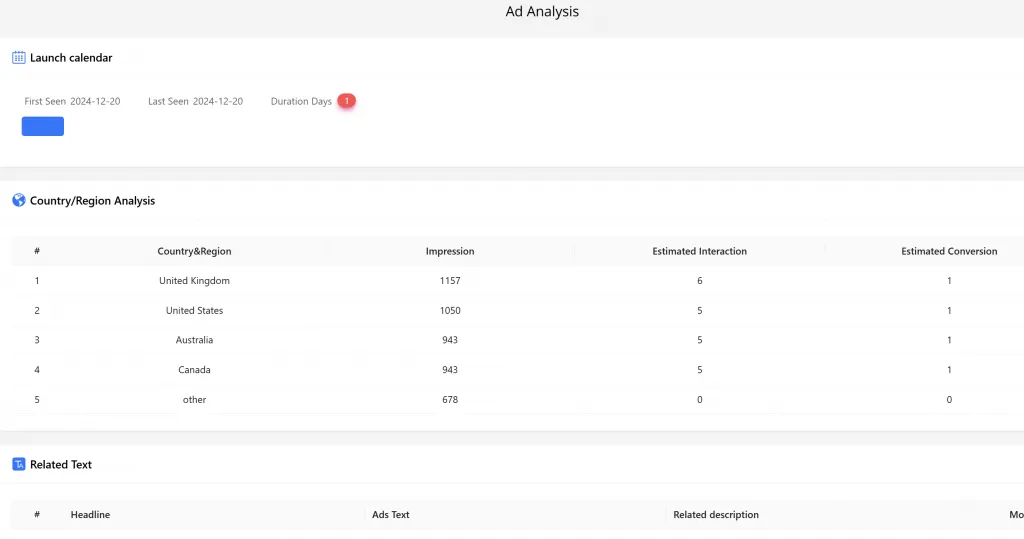The width and height of the screenshot is (1024, 539).
Task: Select the Impression column header
Action: 450,251
